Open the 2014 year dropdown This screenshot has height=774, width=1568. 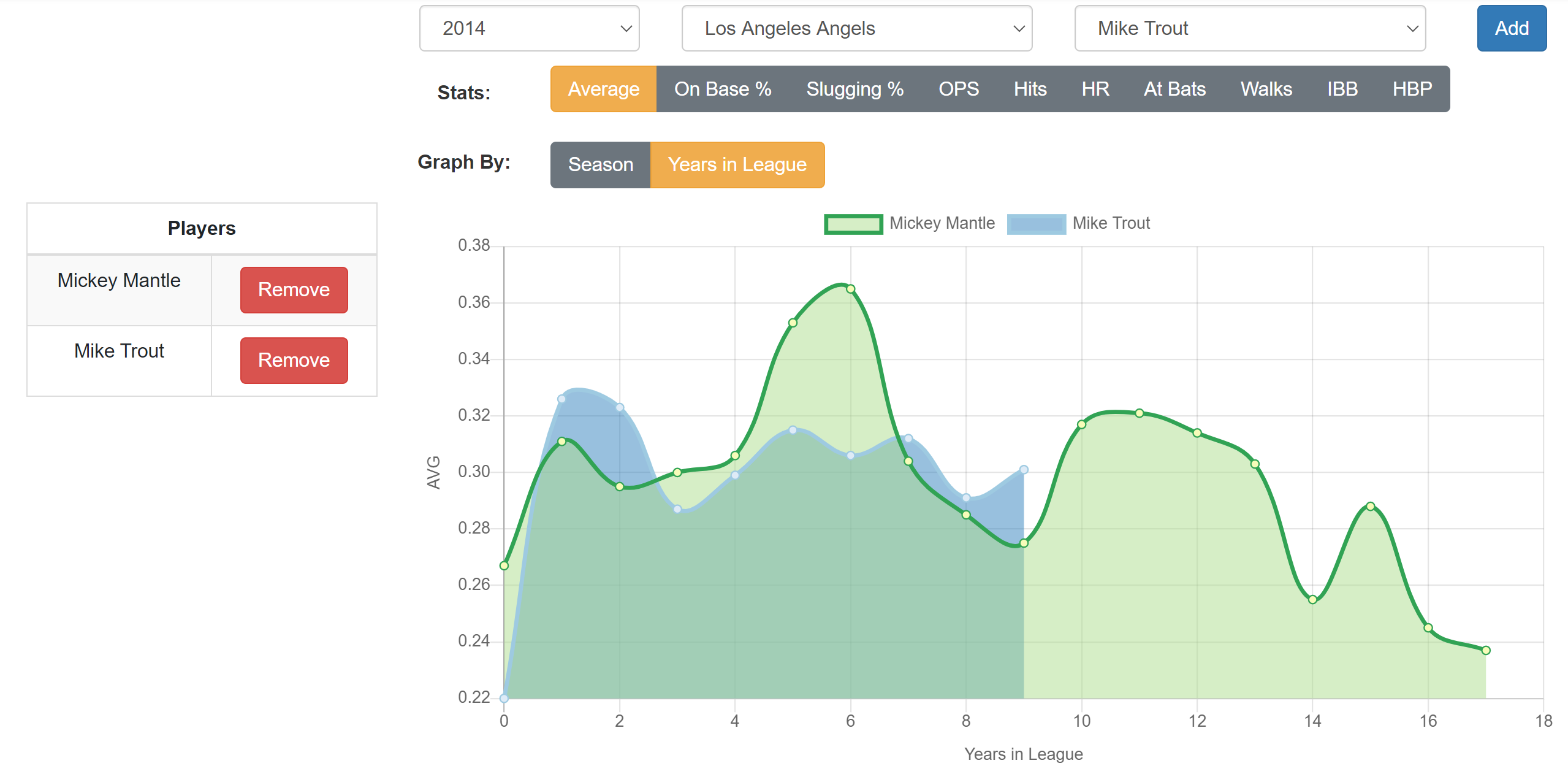(529, 28)
